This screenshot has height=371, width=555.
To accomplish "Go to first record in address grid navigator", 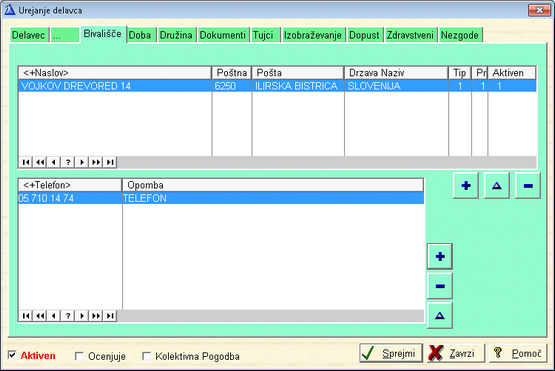I will point(25,162).
